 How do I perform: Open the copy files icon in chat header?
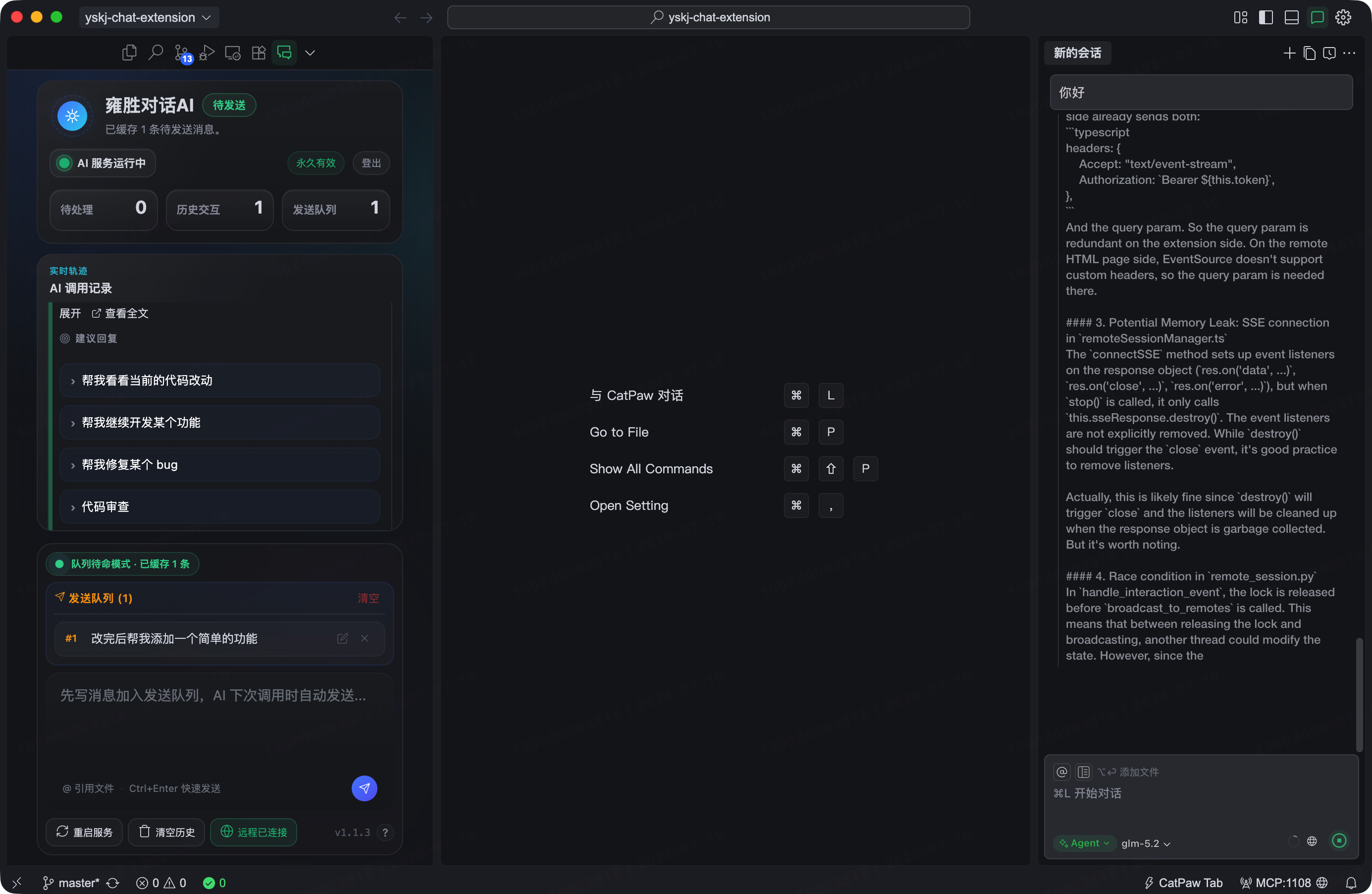pos(1309,53)
